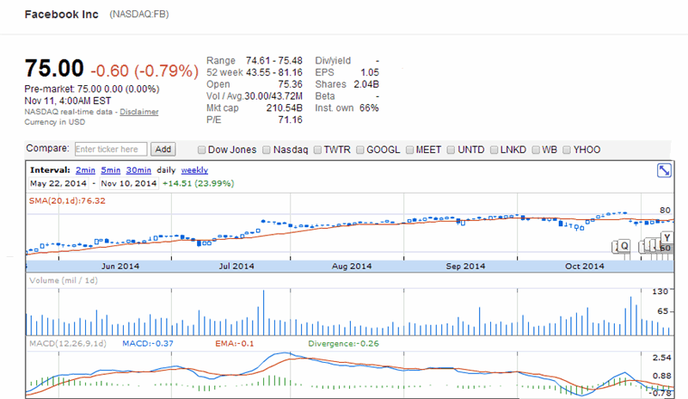Open the Q news flag marker
The width and height of the screenshot is (688, 399).
click(x=624, y=246)
